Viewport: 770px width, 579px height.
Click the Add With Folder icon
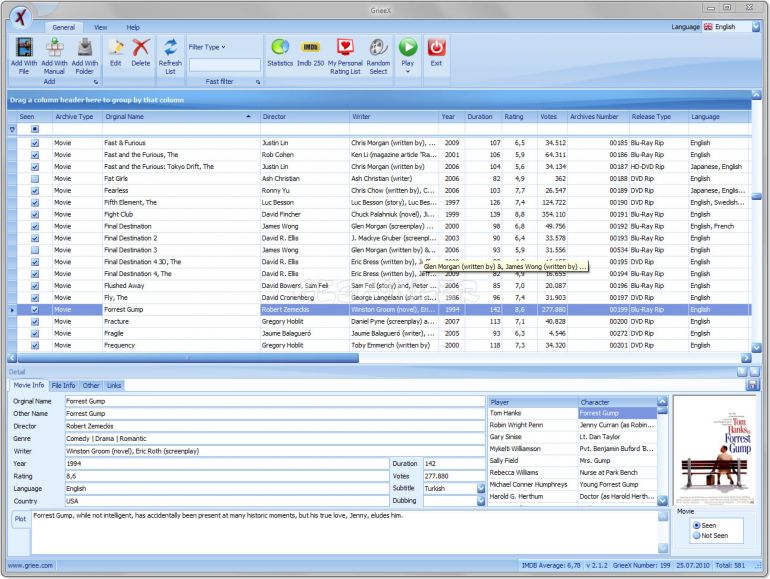tap(85, 47)
